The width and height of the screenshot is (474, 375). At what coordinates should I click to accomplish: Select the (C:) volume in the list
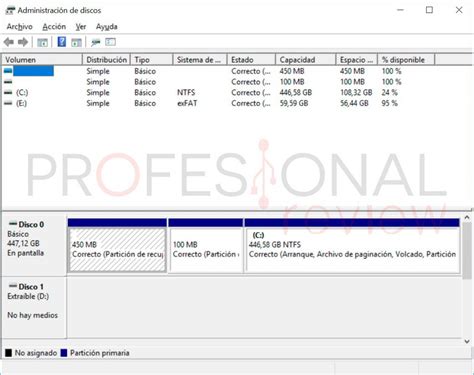click(x=22, y=93)
